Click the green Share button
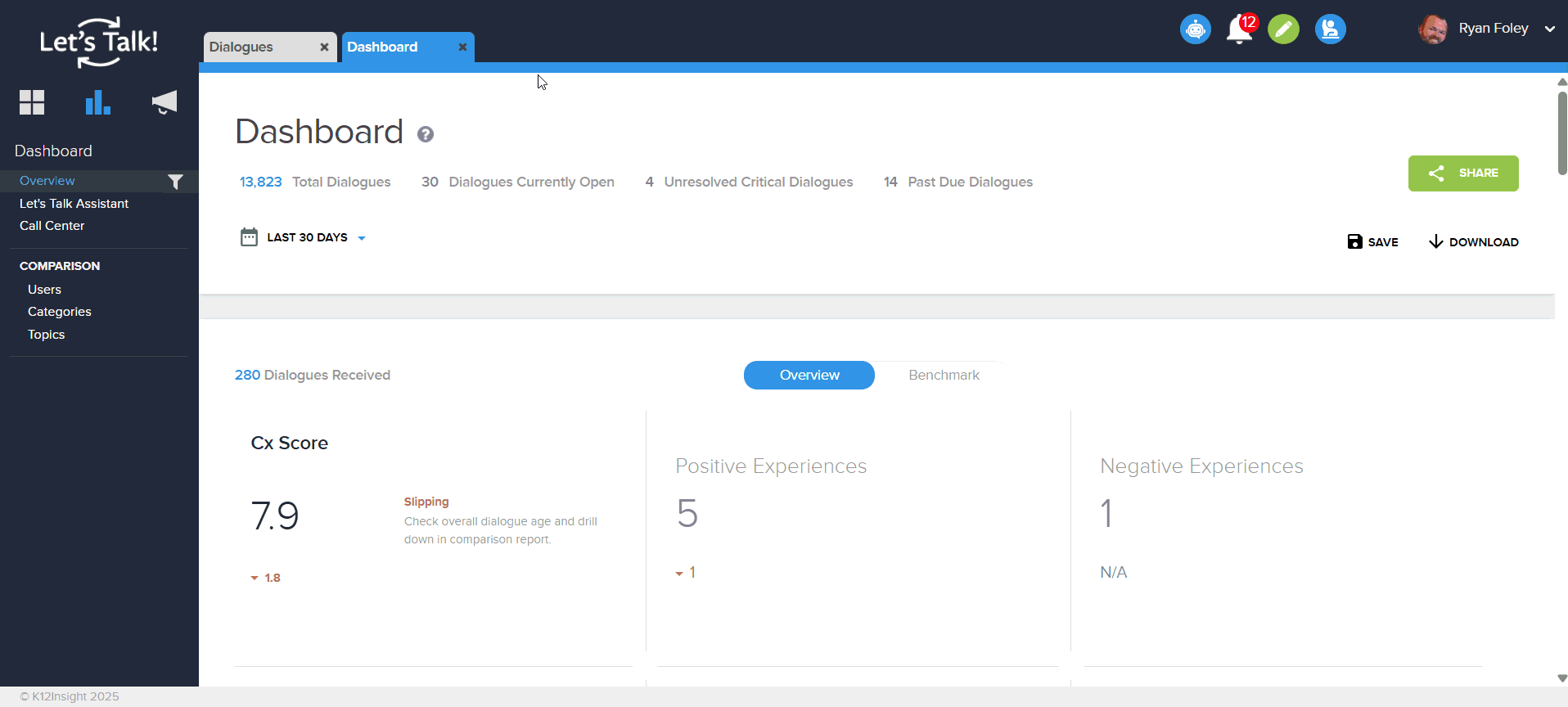 1462,173
